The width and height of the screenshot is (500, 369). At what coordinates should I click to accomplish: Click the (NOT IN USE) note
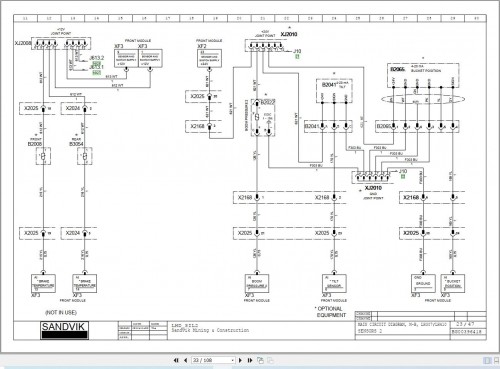[61, 312]
